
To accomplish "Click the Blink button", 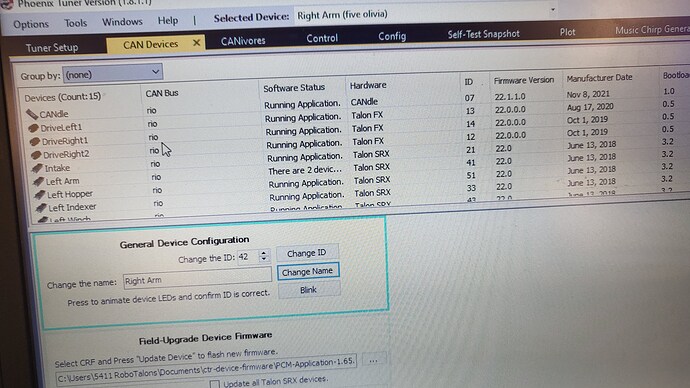I will [308, 290].
